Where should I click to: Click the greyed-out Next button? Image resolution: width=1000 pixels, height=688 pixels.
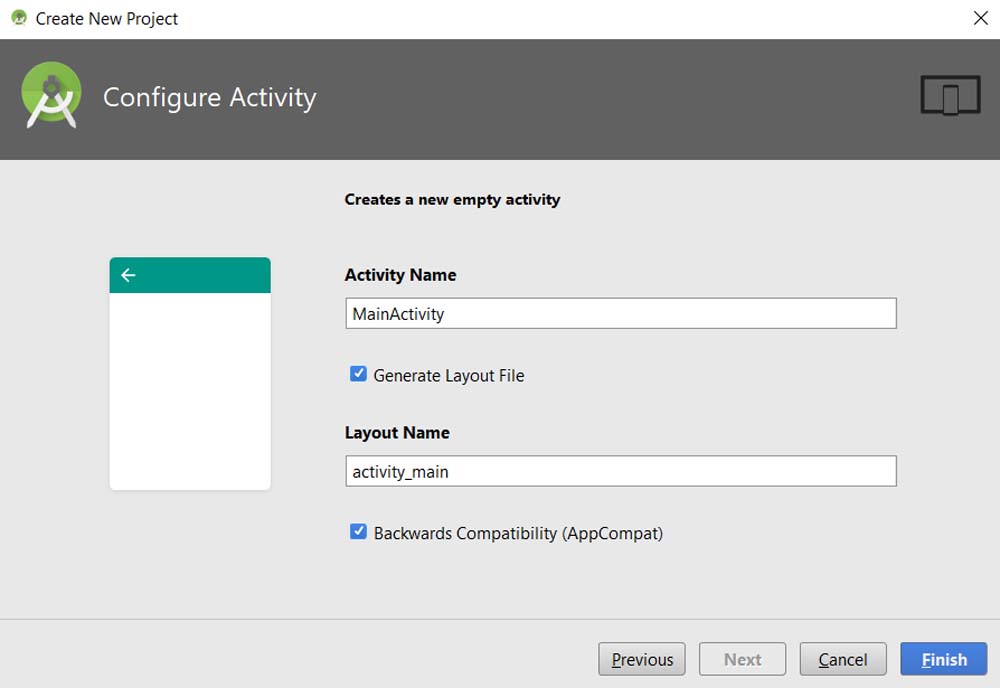[742, 659]
